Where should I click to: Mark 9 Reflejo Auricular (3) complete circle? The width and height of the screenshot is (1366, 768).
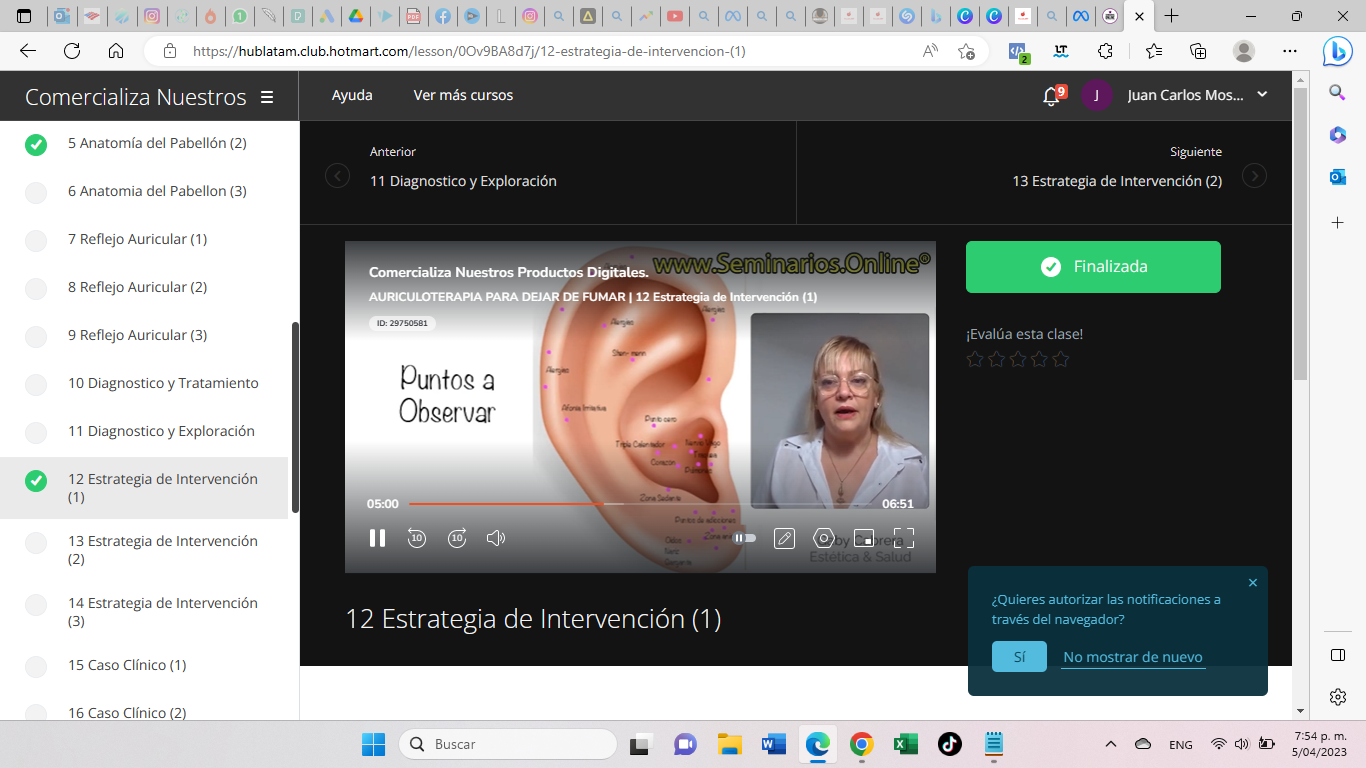(x=36, y=337)
